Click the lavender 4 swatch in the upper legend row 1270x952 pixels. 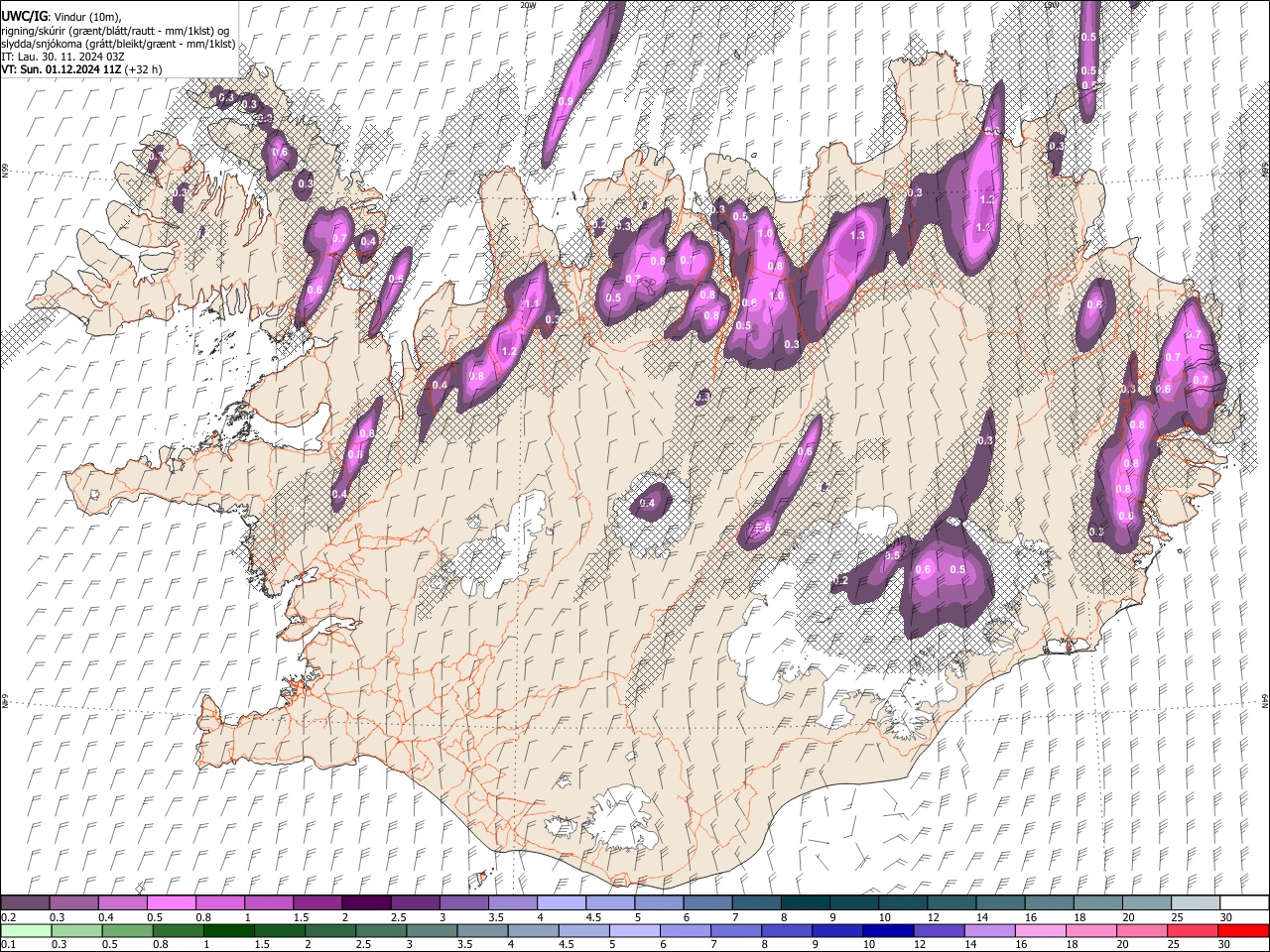click(x=561, y=902)
